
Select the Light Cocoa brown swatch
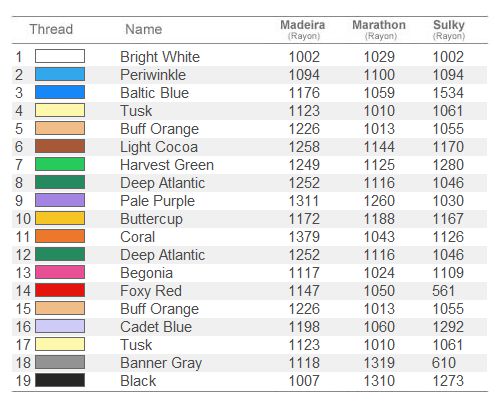[x=60, y=146]
